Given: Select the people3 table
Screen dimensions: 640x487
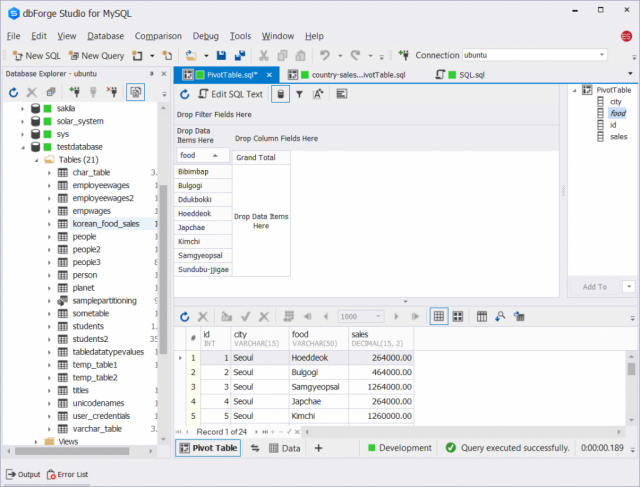Looking at the screenshot, I should [87, 262].
